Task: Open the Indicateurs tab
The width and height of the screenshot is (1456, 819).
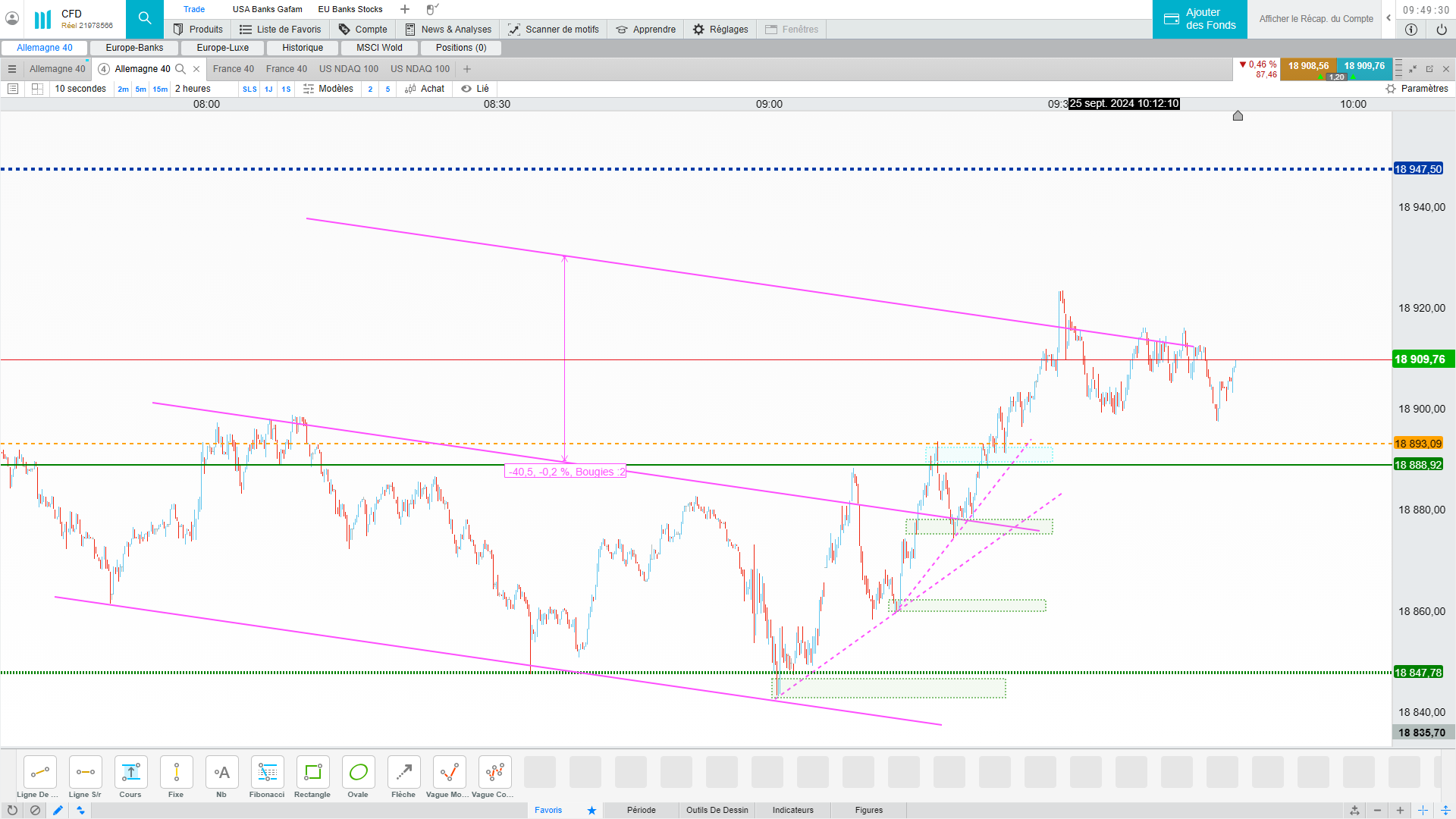Action: tap(792, 810)
